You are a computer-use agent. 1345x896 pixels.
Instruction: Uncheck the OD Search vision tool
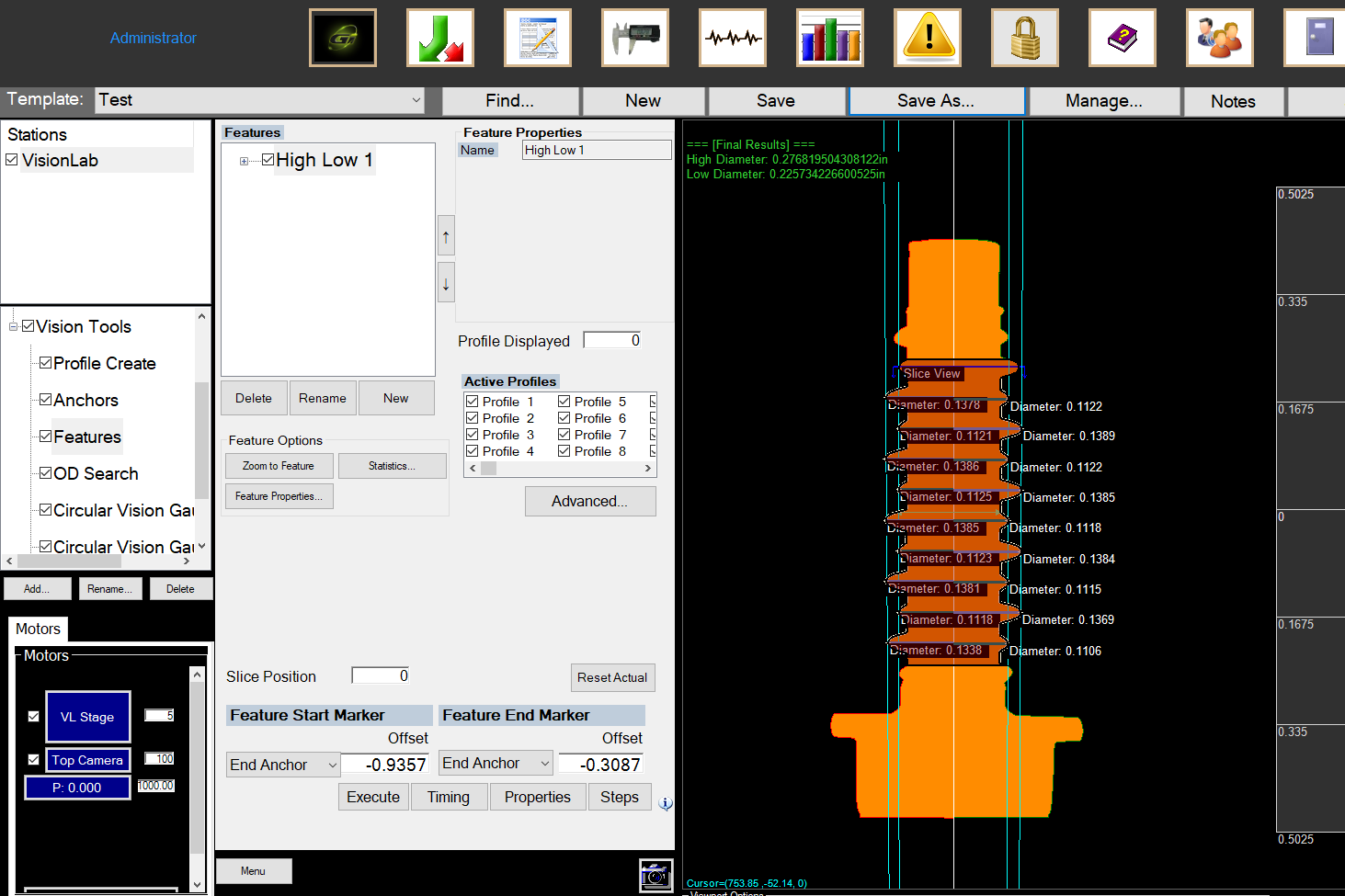click(44, 472)
